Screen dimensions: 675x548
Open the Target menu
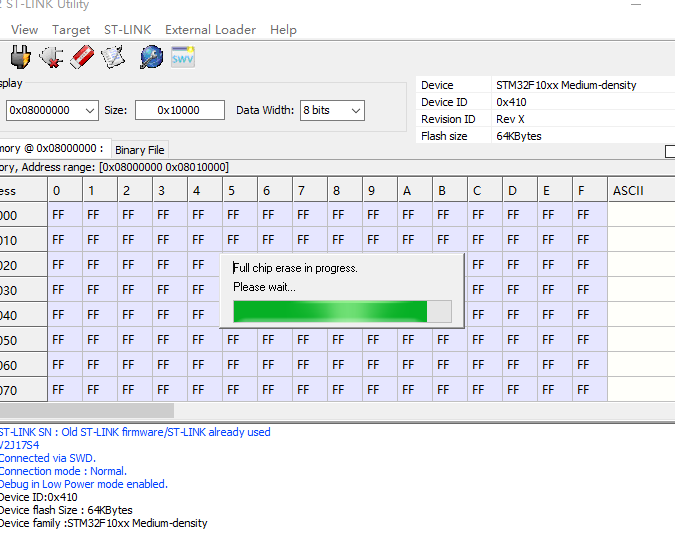[71, 30]
